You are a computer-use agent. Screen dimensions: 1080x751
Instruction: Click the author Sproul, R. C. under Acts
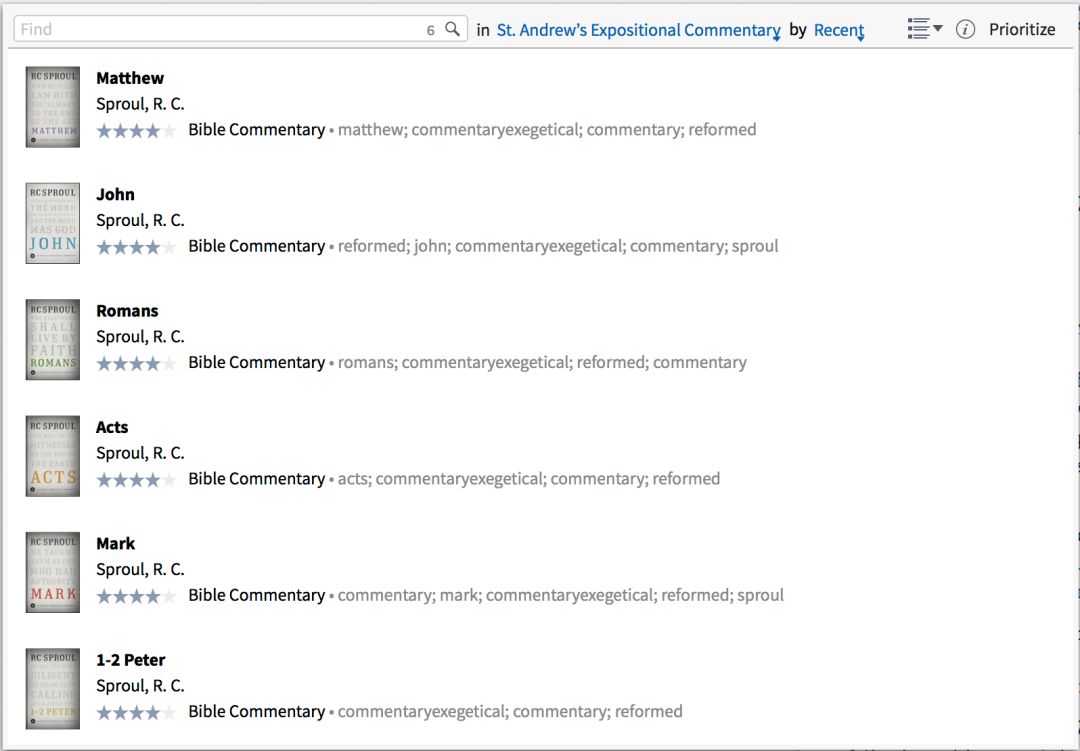point(141,453)
